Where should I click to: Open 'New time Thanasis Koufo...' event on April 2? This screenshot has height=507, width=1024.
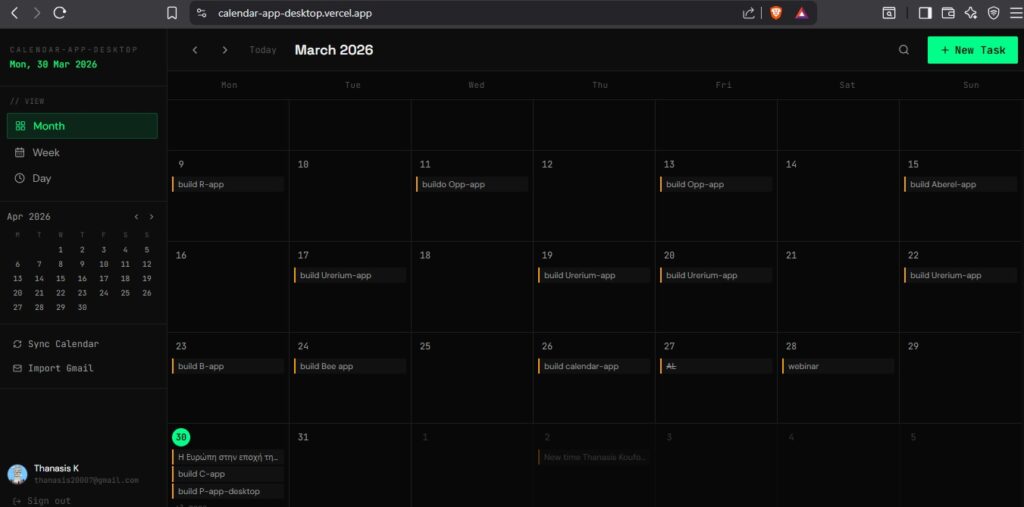(x=594, y=457)
